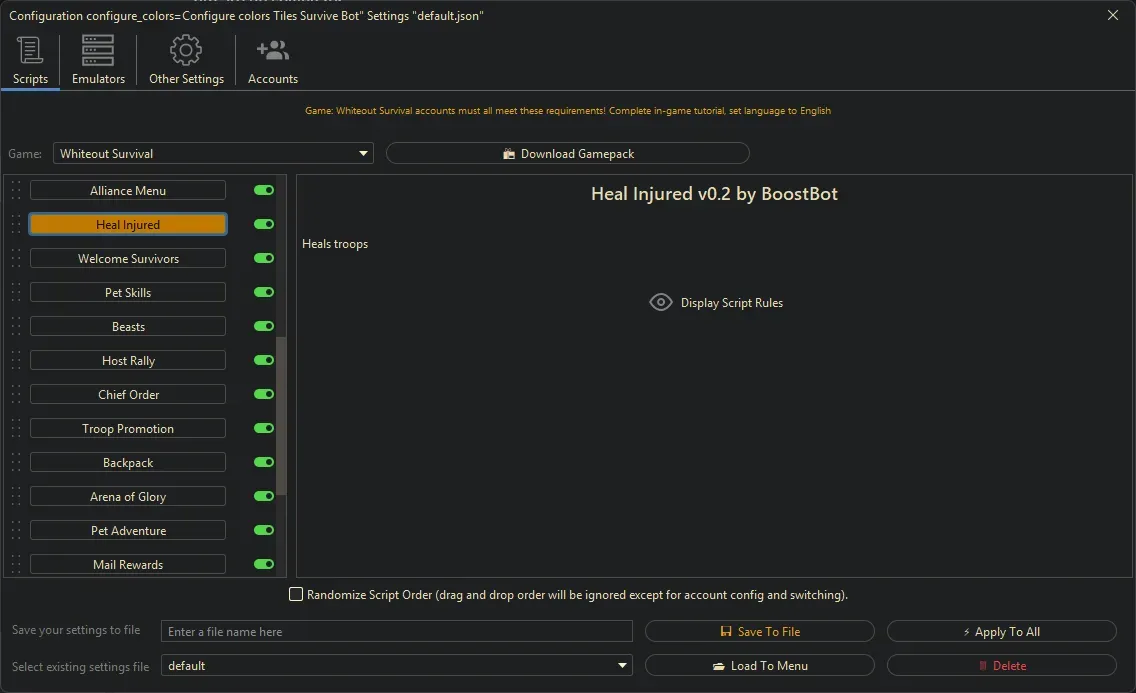Enable the Randomize Script Order checkbox
Screen dimensions: 1136x693
coord(296,595)
